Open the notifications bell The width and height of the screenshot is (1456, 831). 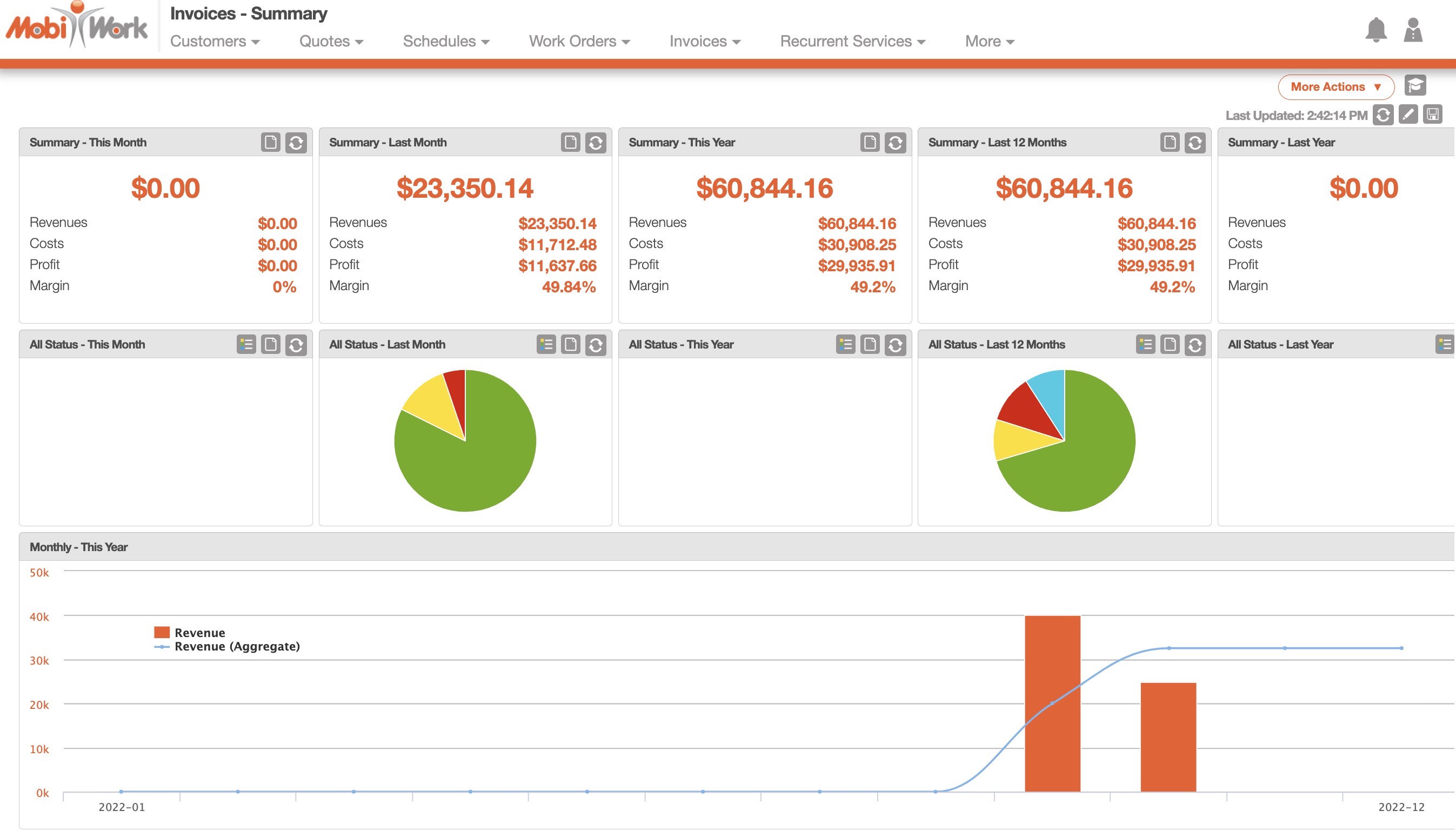point(1375,30)
